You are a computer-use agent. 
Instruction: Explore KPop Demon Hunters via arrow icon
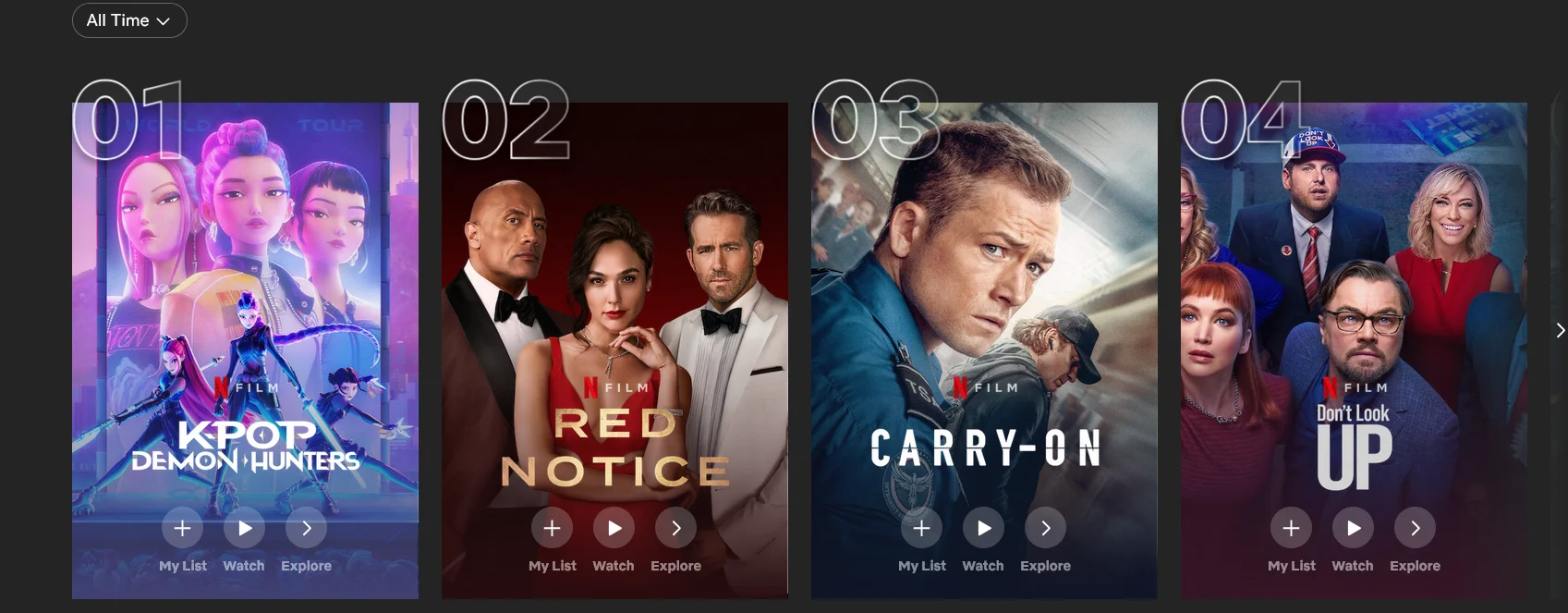307,528
